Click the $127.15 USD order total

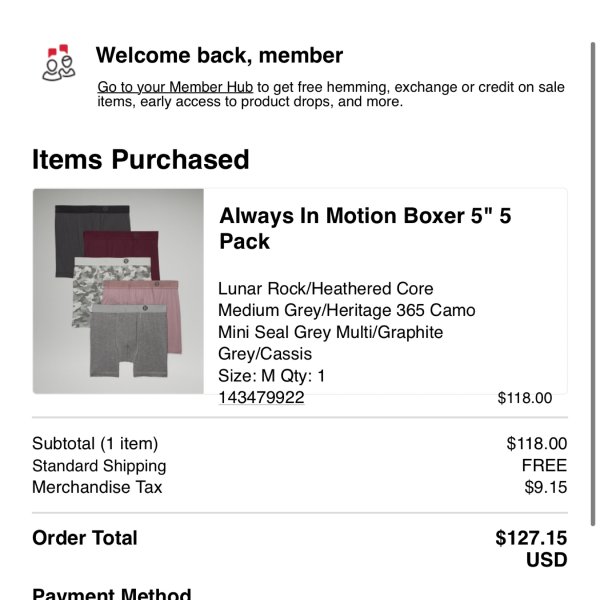[x=531, y=549]
